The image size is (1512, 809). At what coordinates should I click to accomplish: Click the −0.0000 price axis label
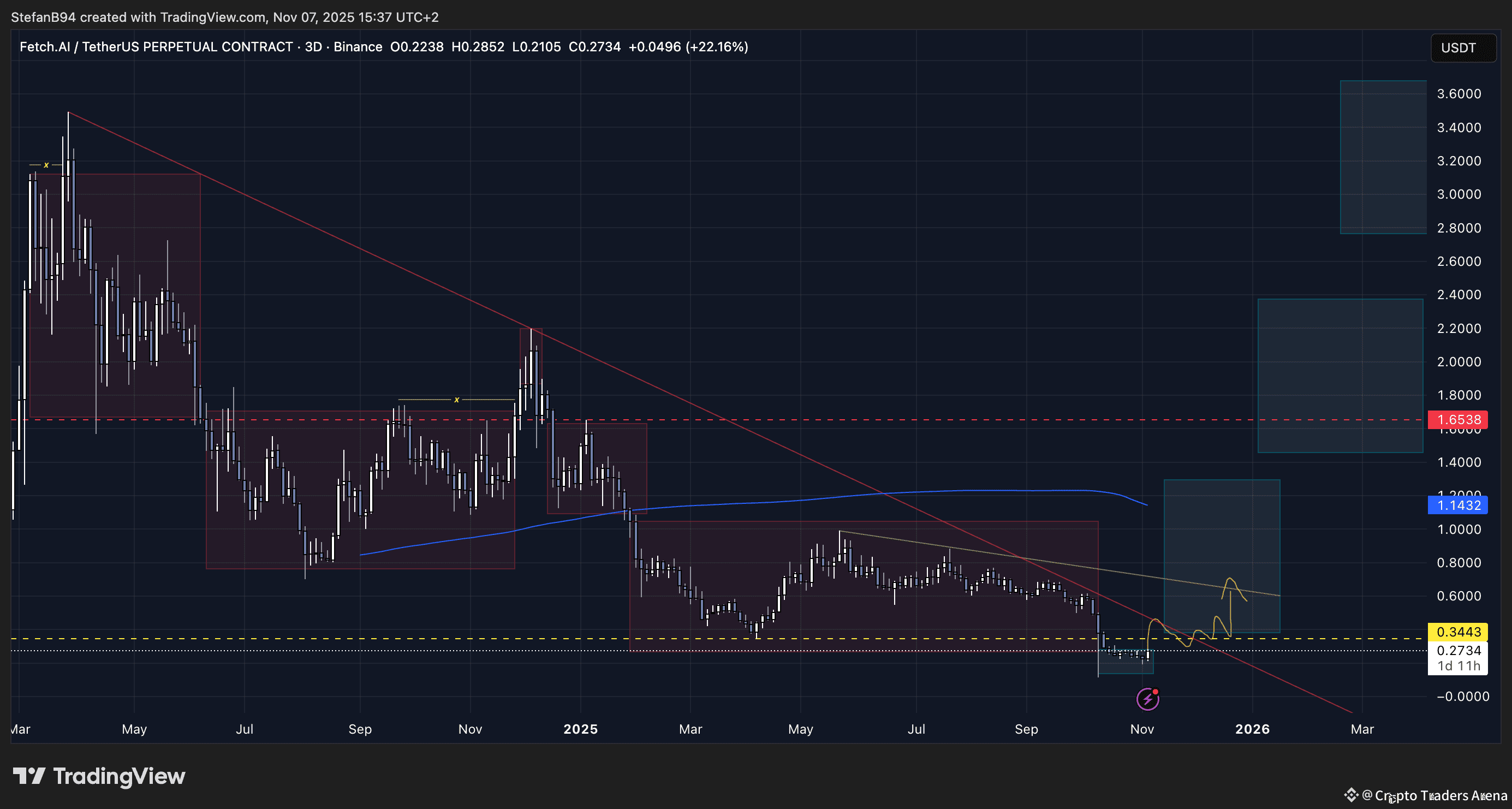click(1463, 697)
